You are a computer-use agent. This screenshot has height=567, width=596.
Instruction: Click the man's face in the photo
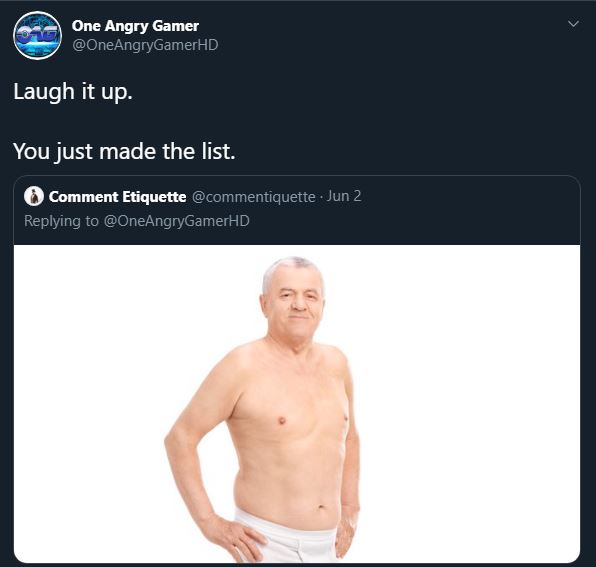[297, 300]
